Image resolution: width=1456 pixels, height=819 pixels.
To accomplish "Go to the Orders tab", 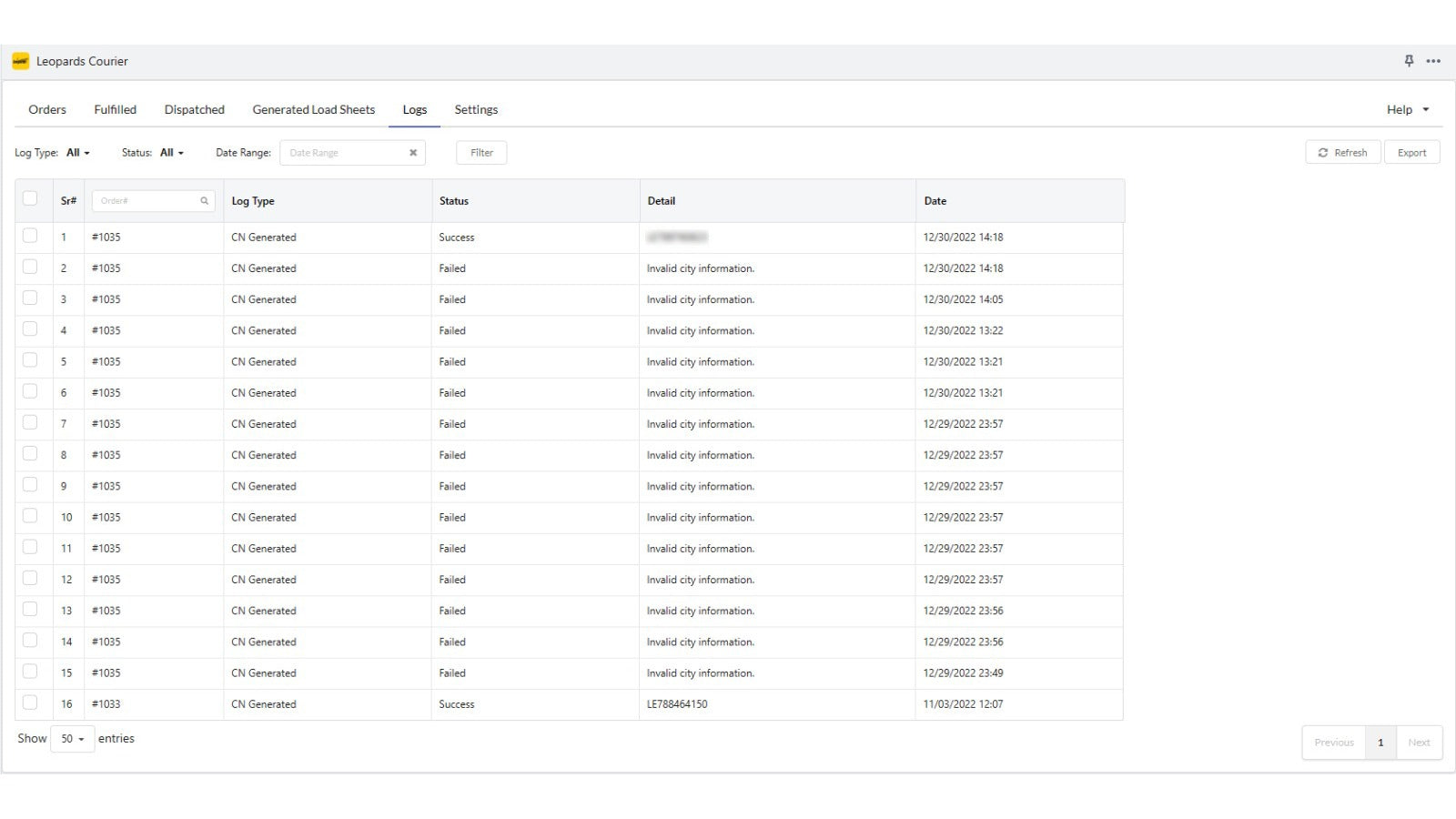I will [x=46, y=109].
